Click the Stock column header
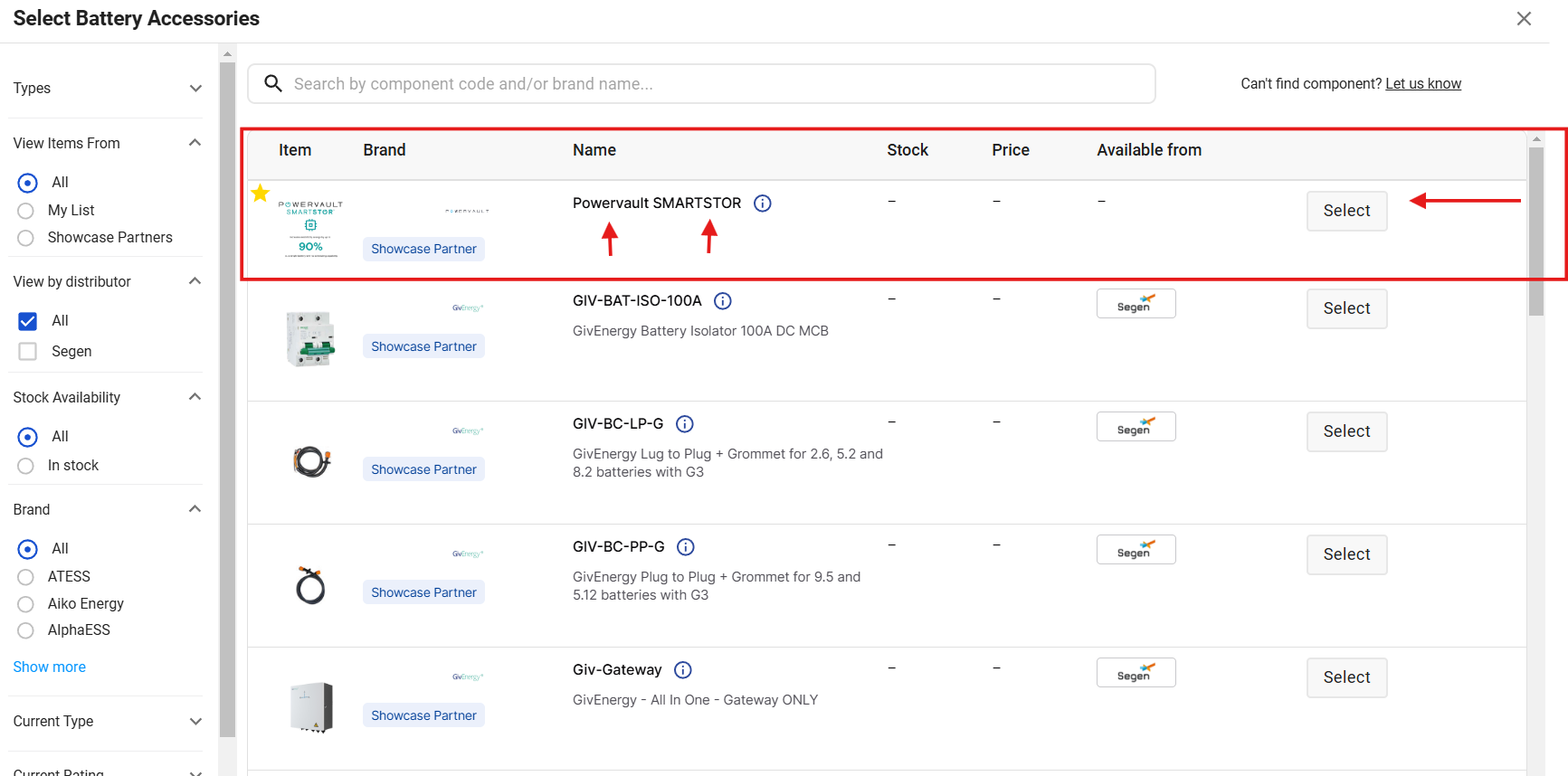This screenshot has width=1568, height=776. [908, 150]
